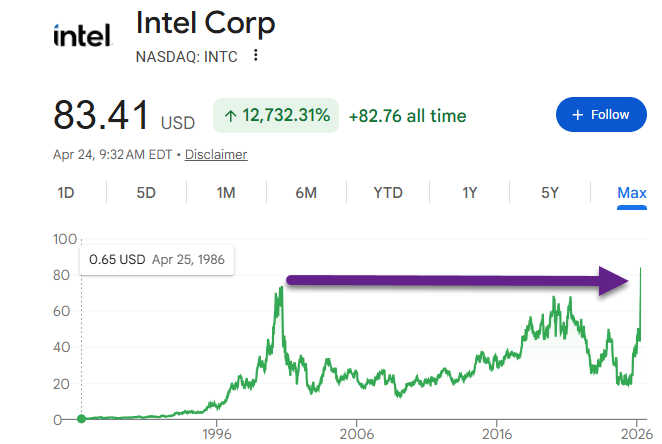This screenshot has width=662, height=444.
Task: Choose the Max chart range
Action: 632,193
